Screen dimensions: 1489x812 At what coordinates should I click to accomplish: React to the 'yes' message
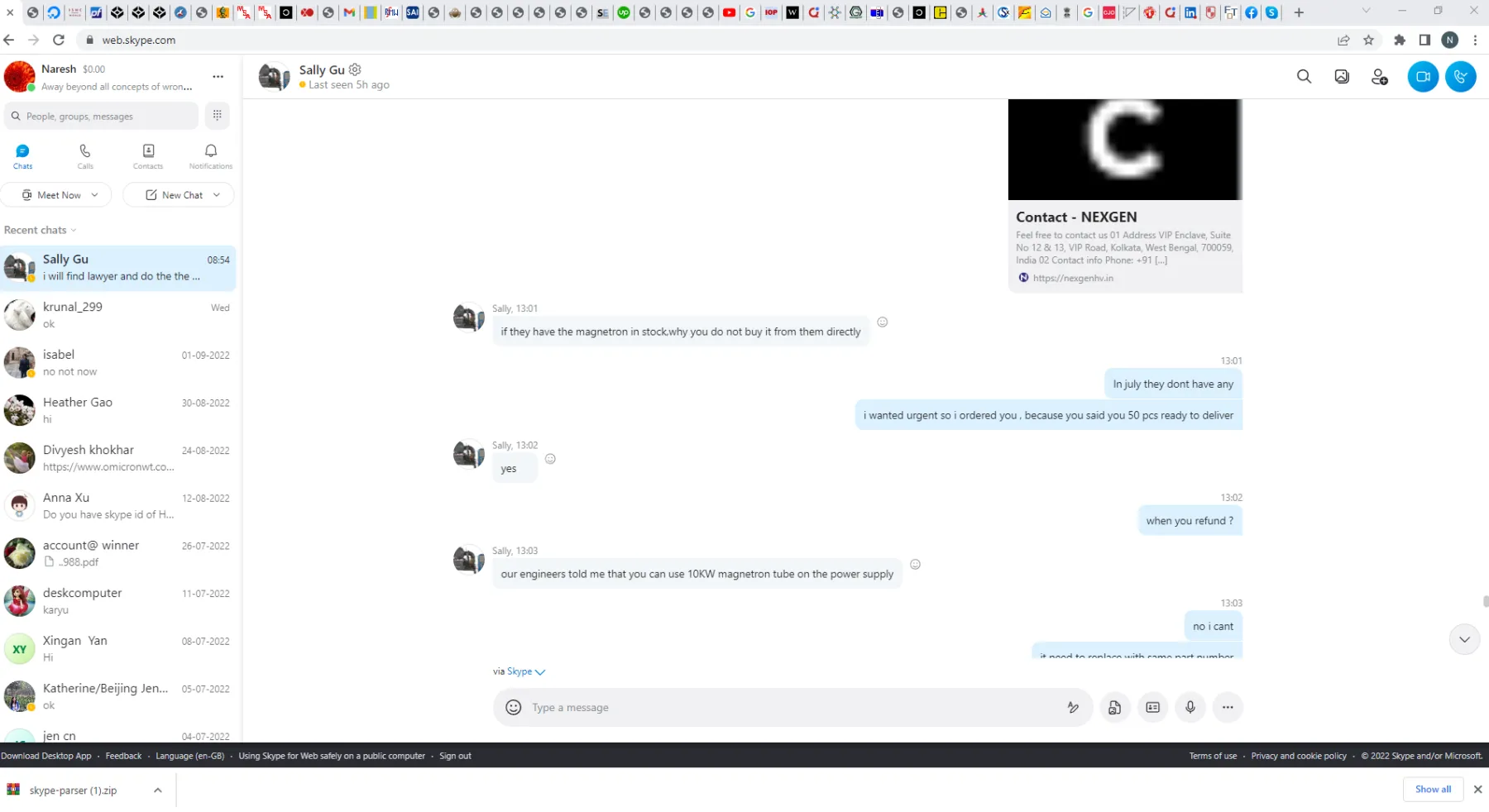click(x=550, y=459)
